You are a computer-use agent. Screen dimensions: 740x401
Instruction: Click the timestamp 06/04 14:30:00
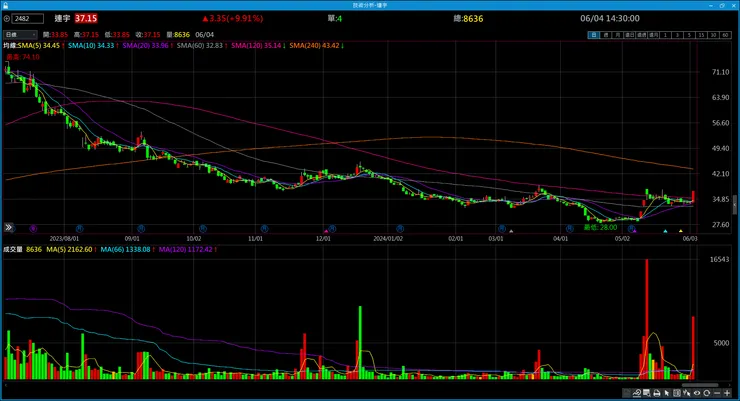tap(610, 18)
